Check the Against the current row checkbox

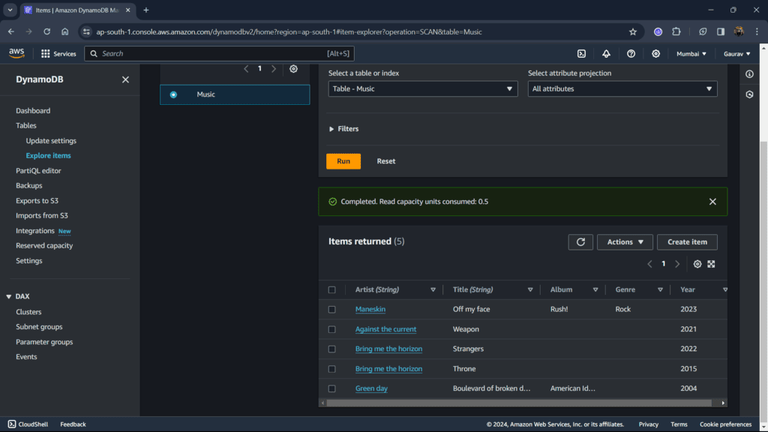tap(332, 330)
